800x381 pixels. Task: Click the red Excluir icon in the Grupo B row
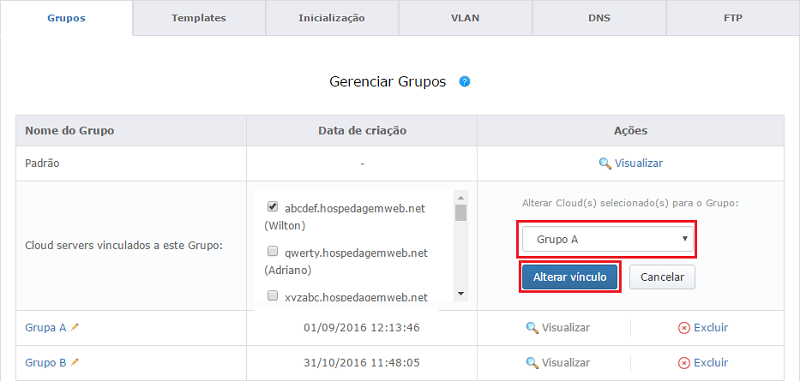684,363
